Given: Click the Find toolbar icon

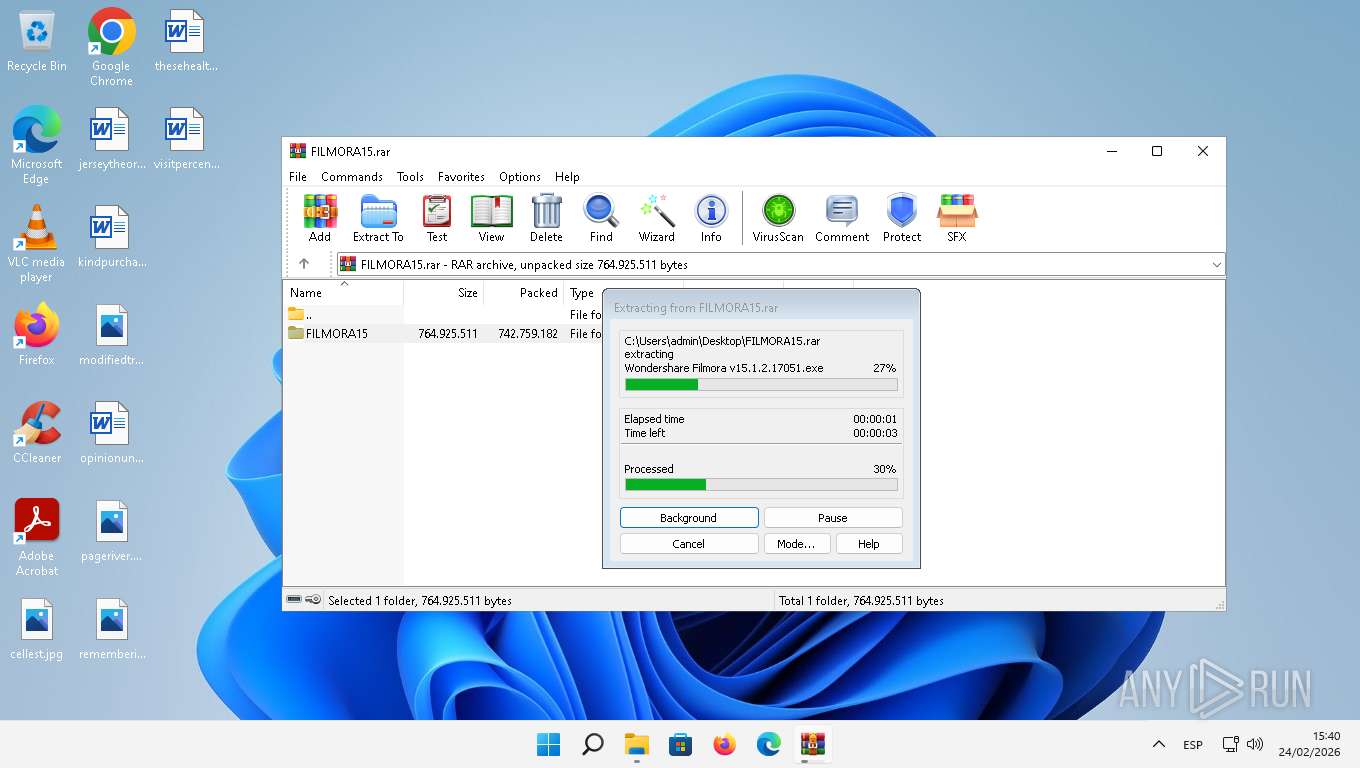Looking at the screenshot, I should click(x=601, y=218).
